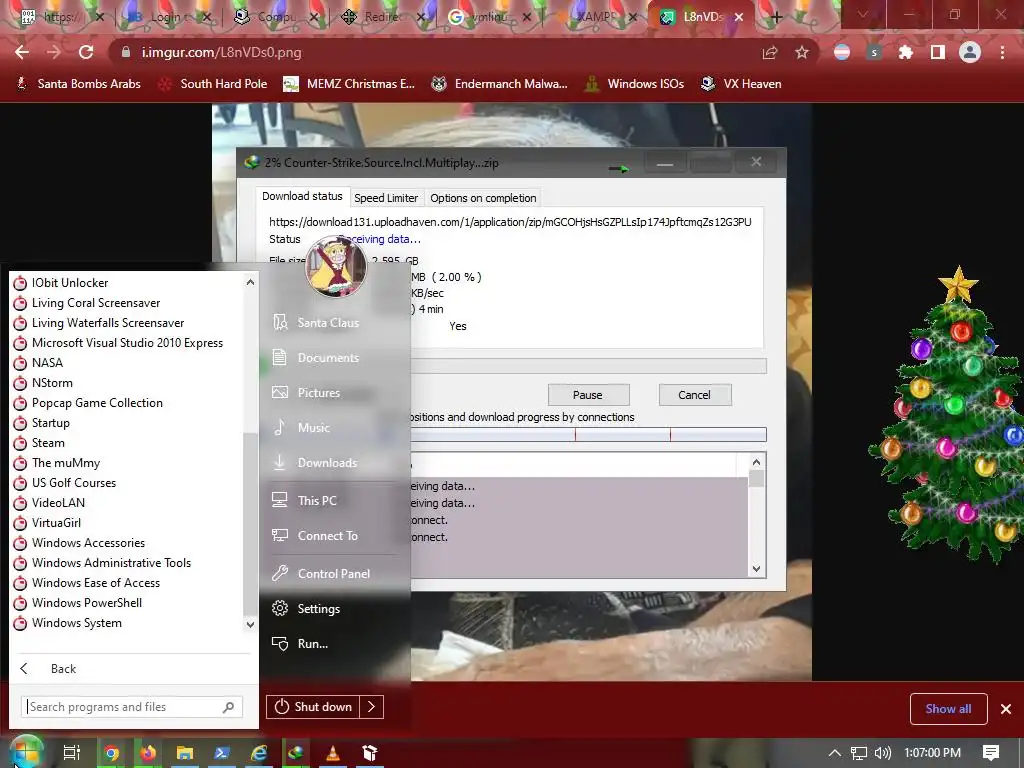The height and width of the screenshot is (768, 1024).
Task: Open This PC from Start menu
Action: pyautogui.click(x=317, y=500)
